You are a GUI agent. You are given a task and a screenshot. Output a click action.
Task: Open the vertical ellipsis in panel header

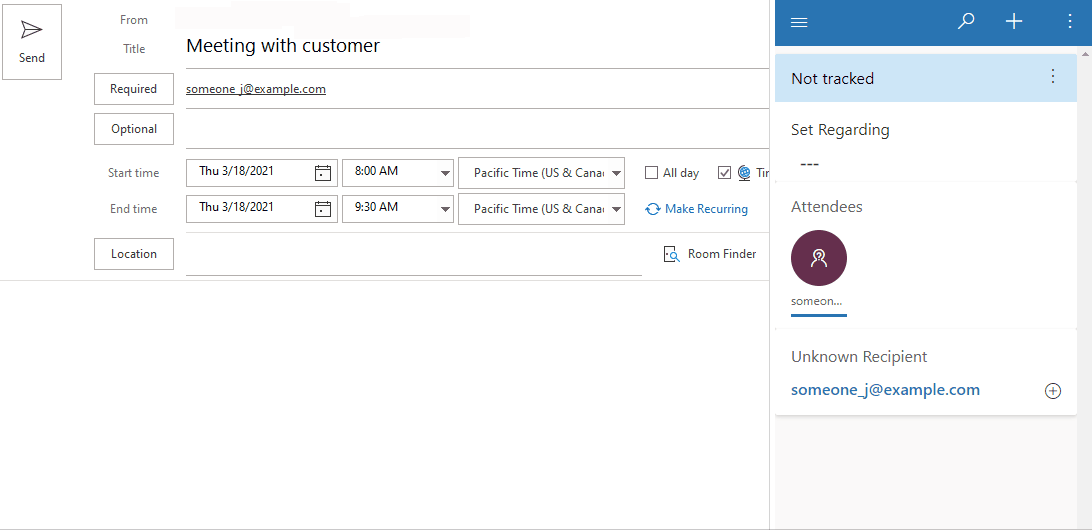coord(1070,22)
